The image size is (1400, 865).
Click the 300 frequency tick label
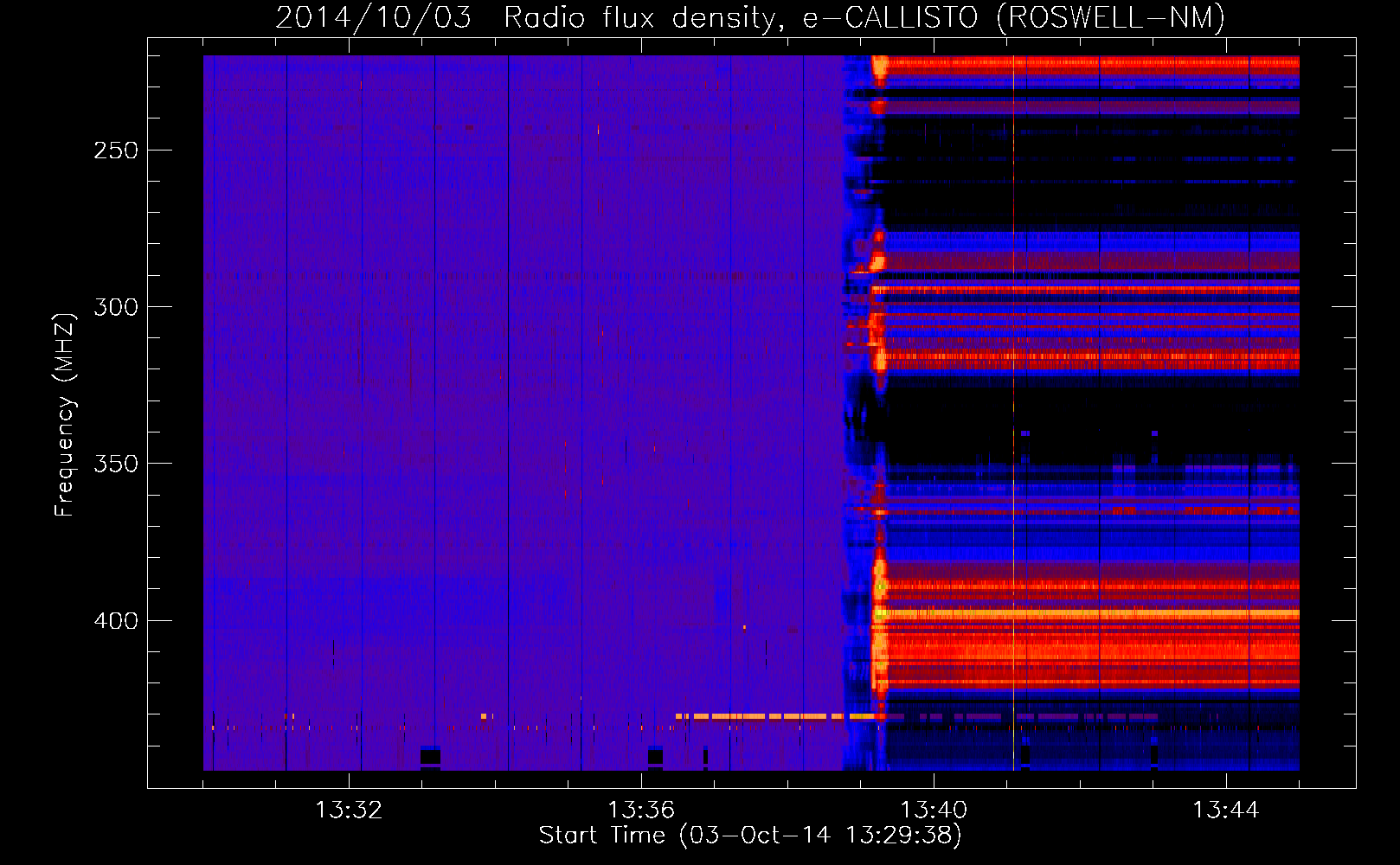(116, 307)
